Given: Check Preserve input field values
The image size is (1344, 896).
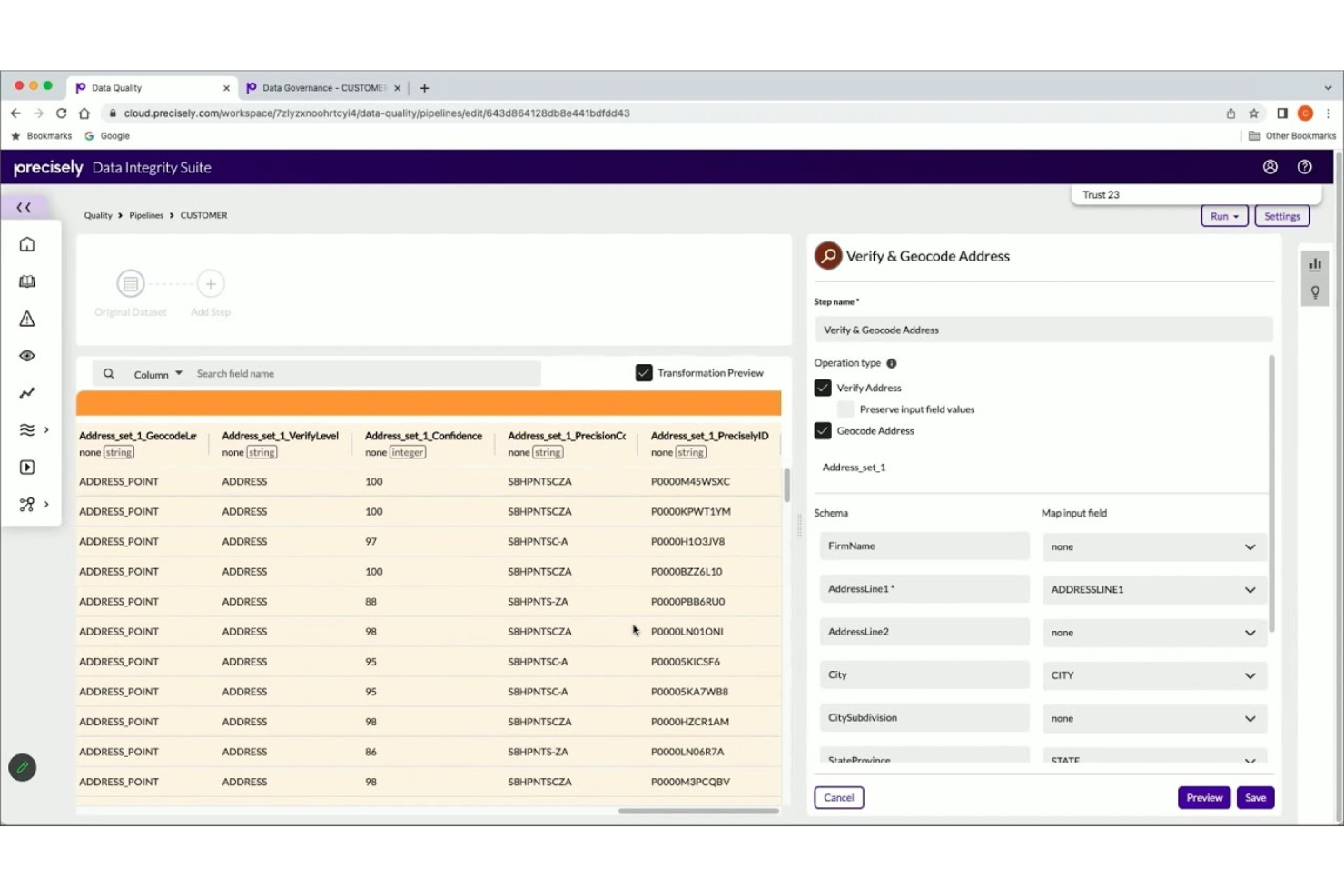Looking at the screenshot, I should [845, 409].
